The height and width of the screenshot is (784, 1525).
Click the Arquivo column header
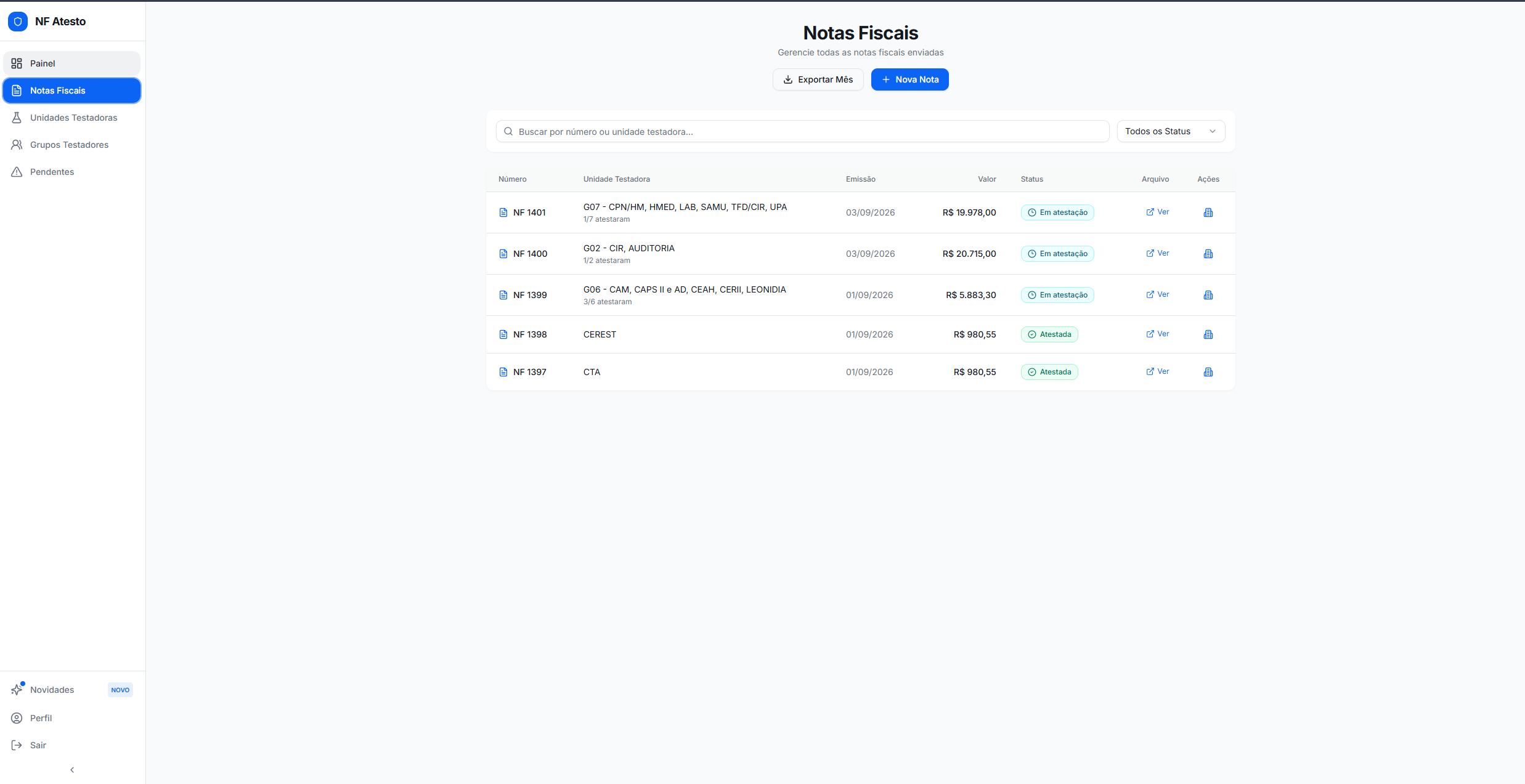1155,179
